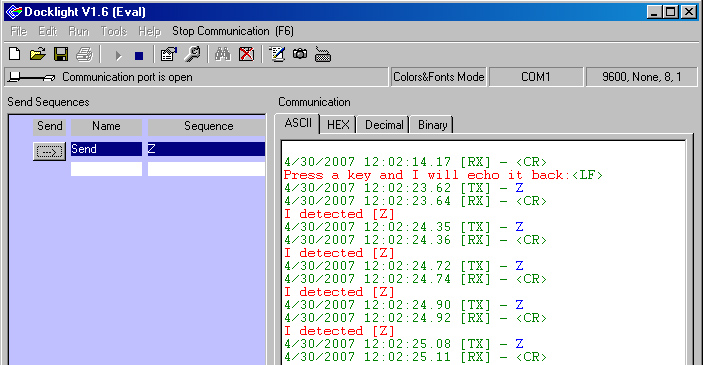Viewport: 703px width, 365px height.
Task: Click Stop Communication (F6) menu item
Action: [x=233, y=31]
